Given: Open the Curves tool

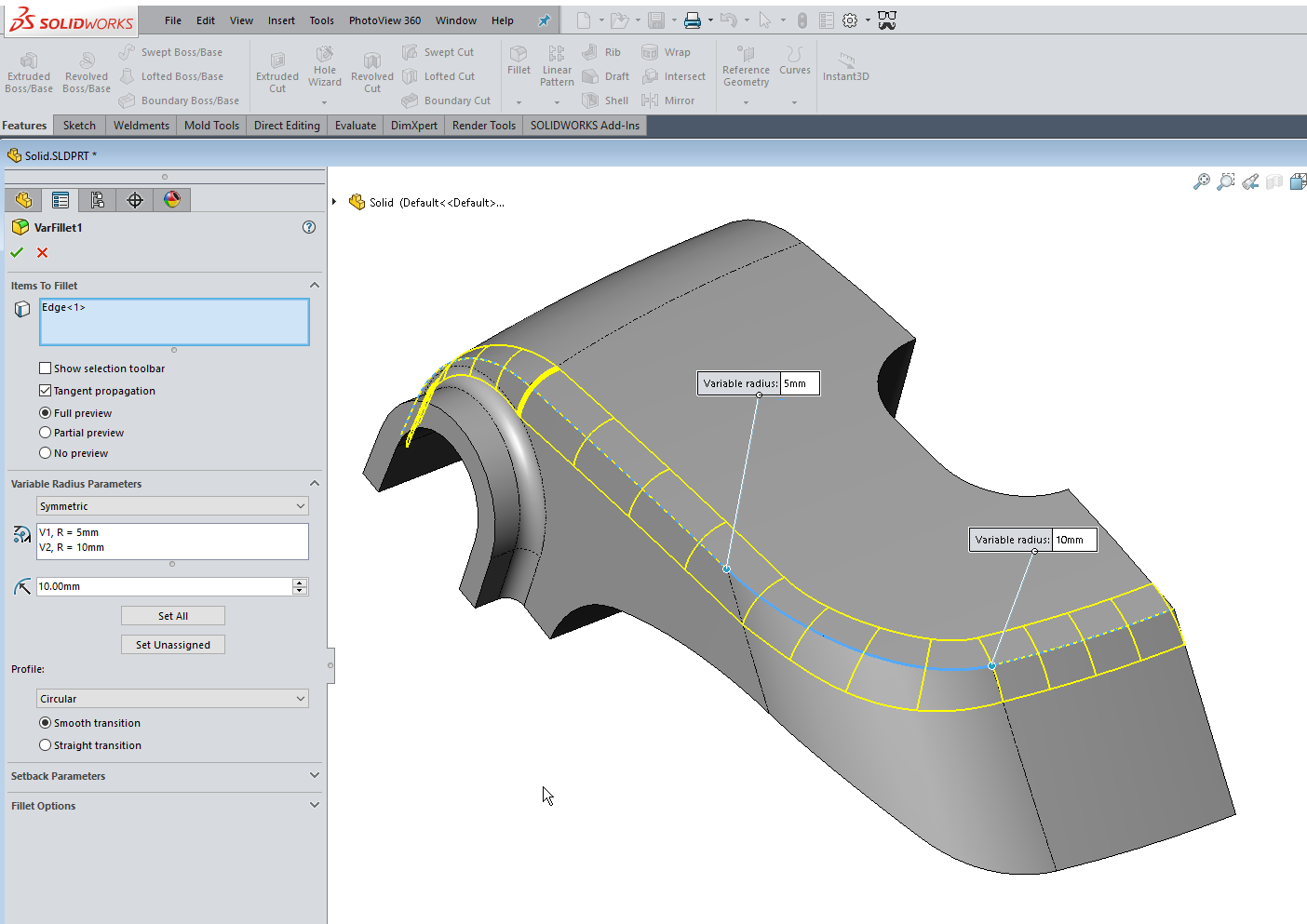Looking at the screenshot, I should 794,60.
